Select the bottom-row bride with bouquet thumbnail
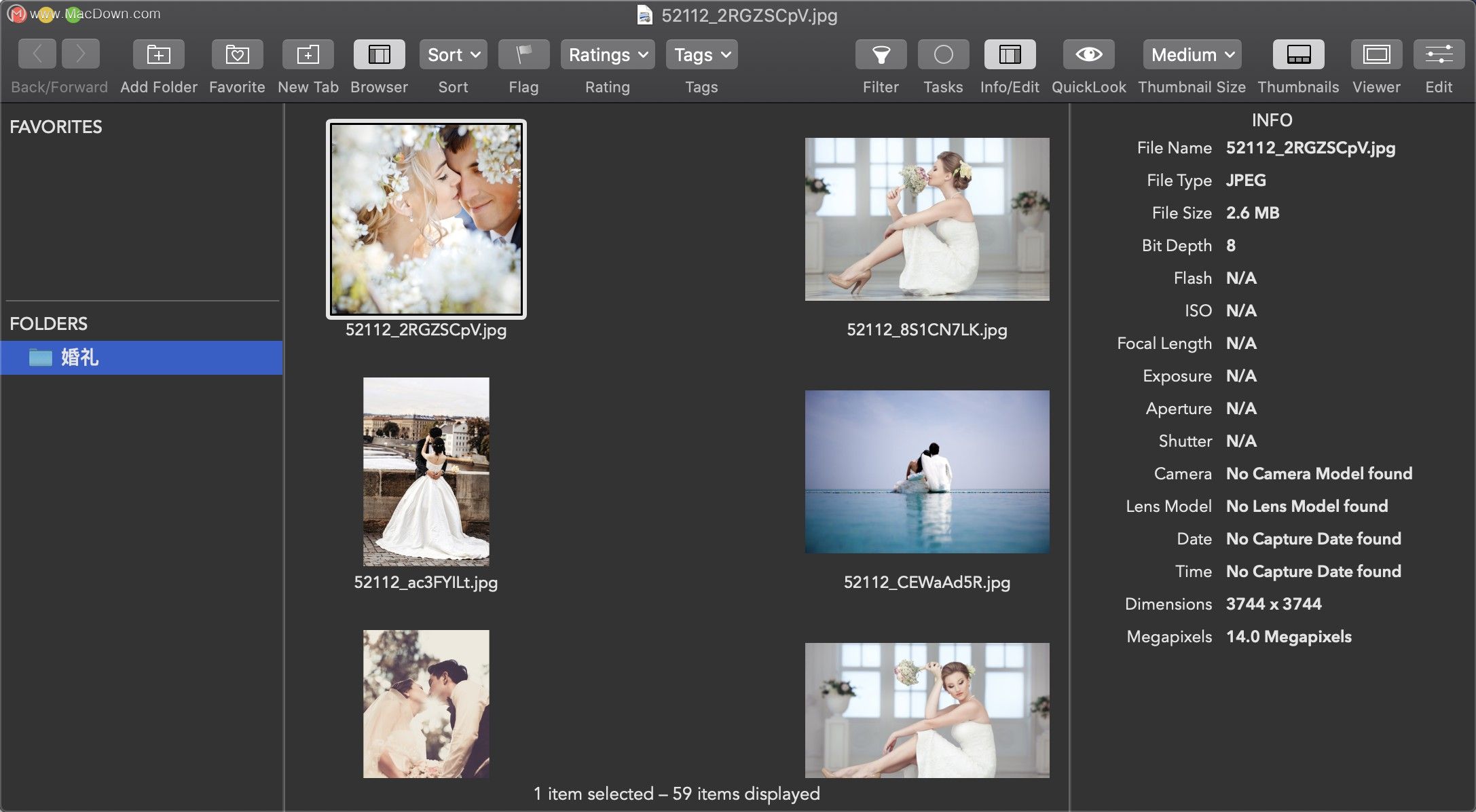The height and width of the screenshot is (812, 1476). pyautogui.click(x=927, y=710)
